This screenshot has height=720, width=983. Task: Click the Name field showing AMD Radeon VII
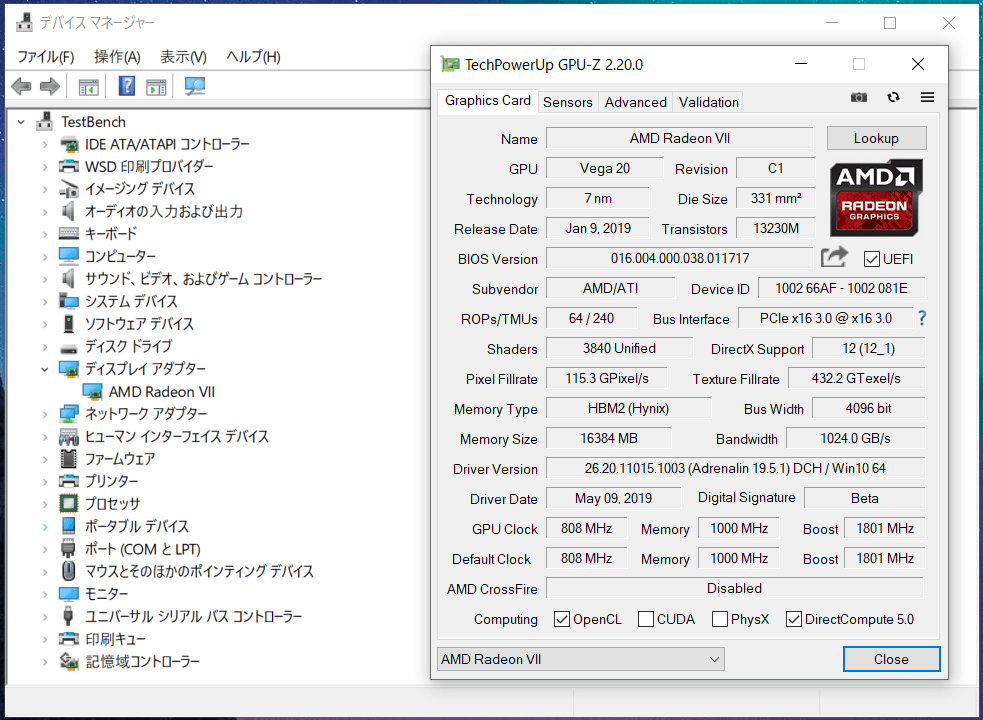click(x=680, y=138)
